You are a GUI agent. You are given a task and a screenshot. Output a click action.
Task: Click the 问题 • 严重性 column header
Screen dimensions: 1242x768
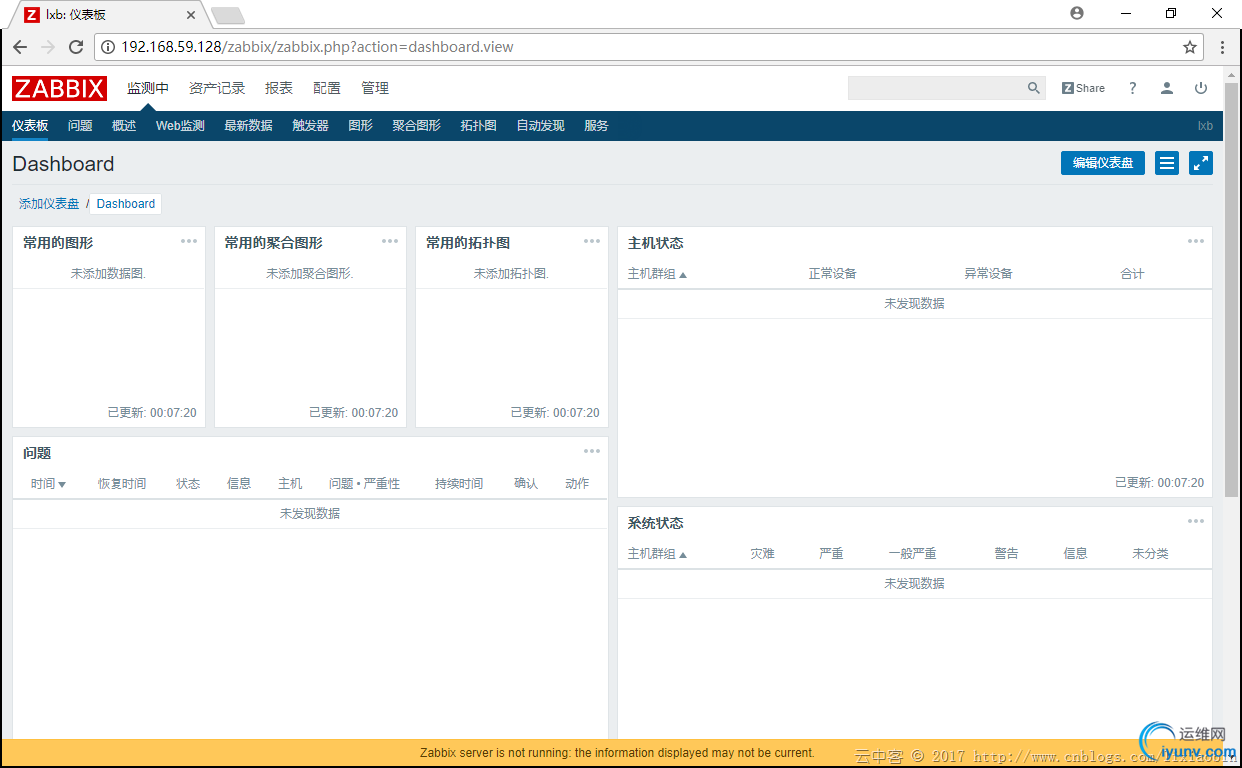(x=364, y=484)
